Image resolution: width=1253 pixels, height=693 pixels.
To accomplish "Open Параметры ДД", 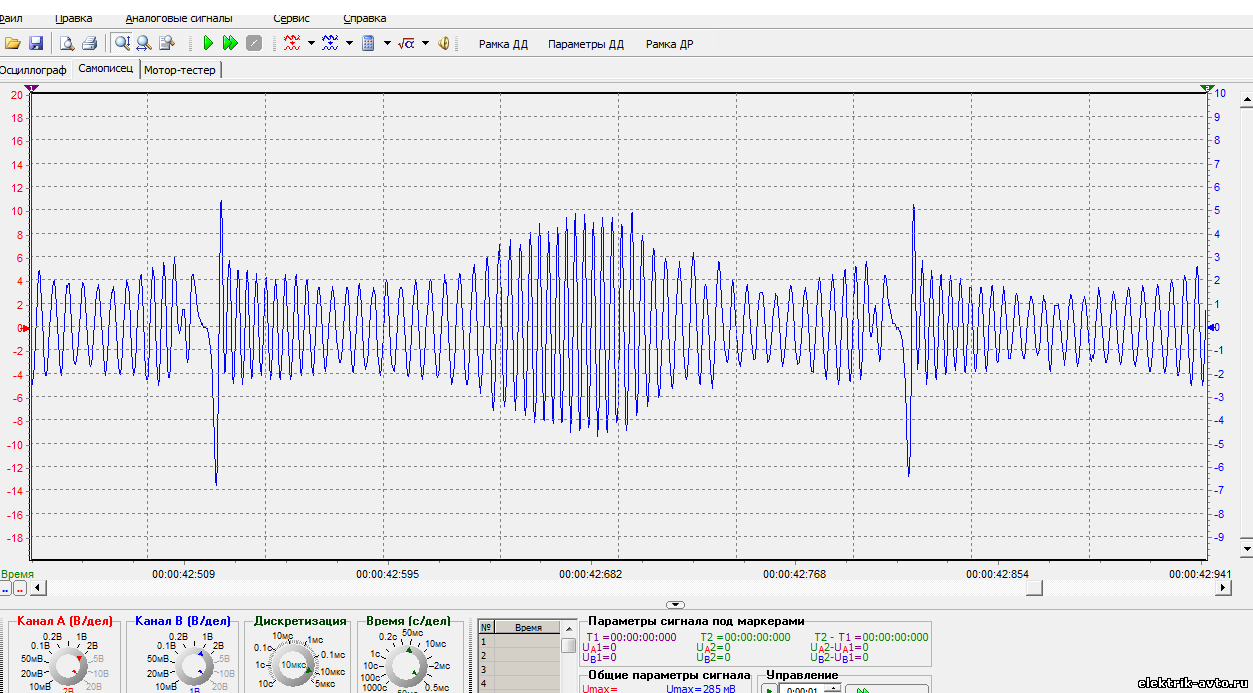I will point(586,44).
